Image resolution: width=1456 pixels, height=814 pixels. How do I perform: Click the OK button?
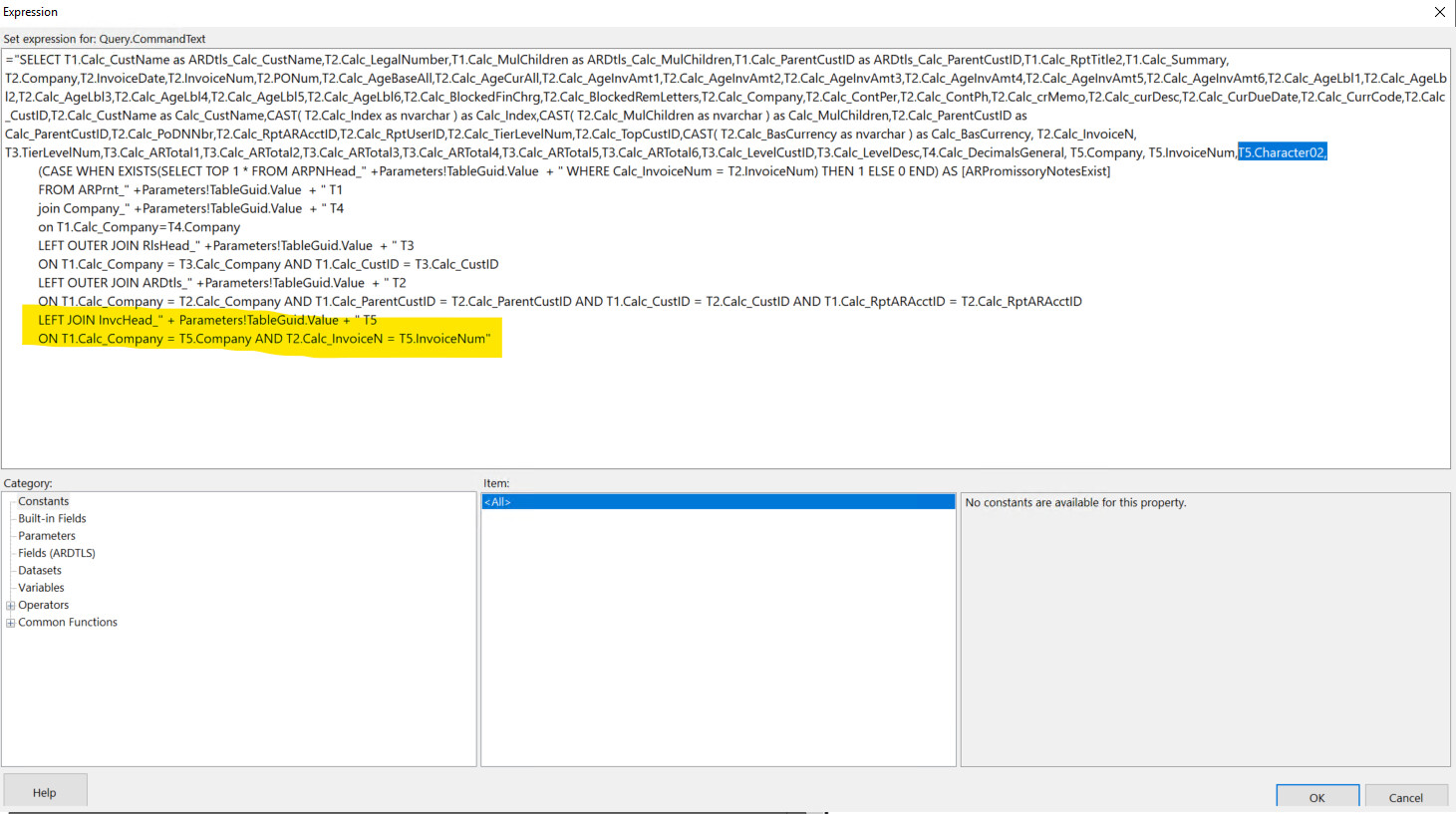click(x=1317, y=797)
